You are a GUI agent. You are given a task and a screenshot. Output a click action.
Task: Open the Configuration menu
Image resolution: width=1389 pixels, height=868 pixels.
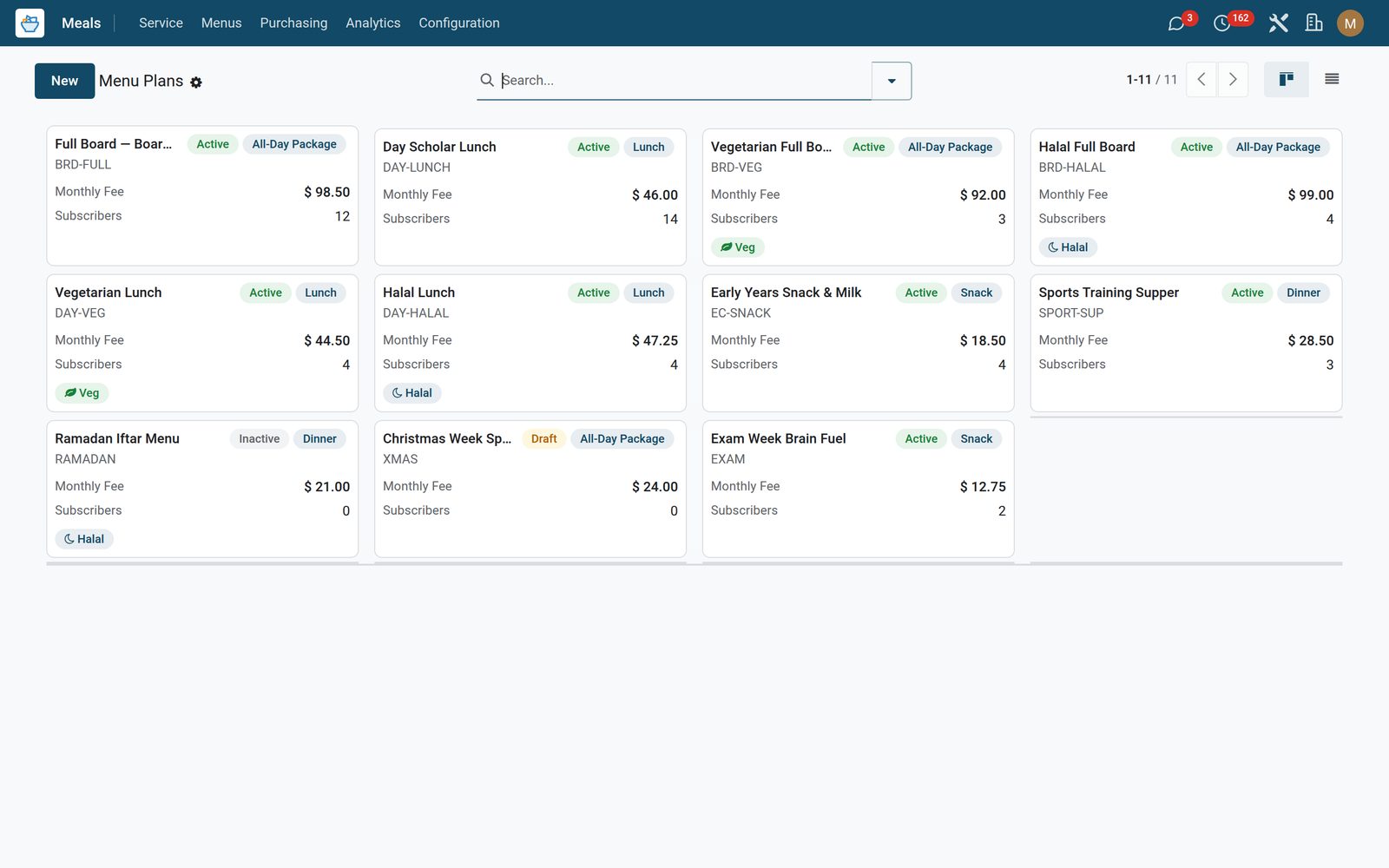(459, 23)
